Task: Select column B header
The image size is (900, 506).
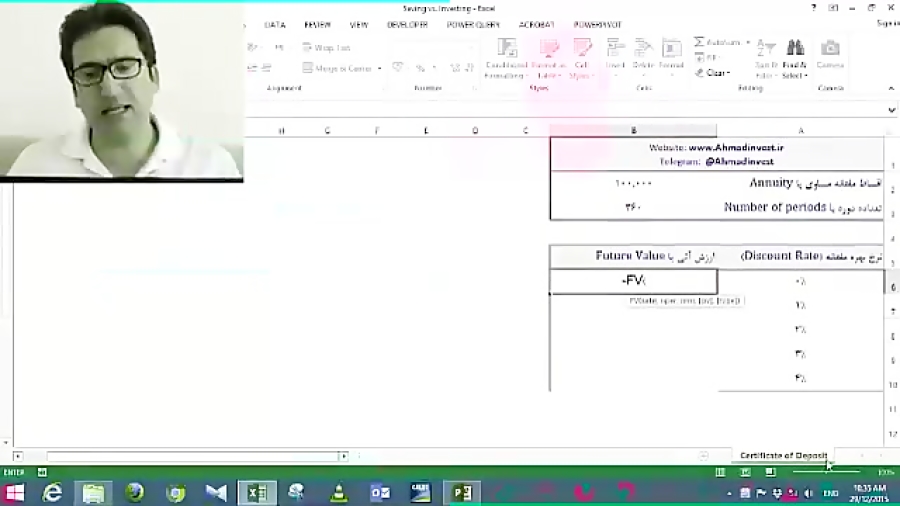Action: pos(633,131)
